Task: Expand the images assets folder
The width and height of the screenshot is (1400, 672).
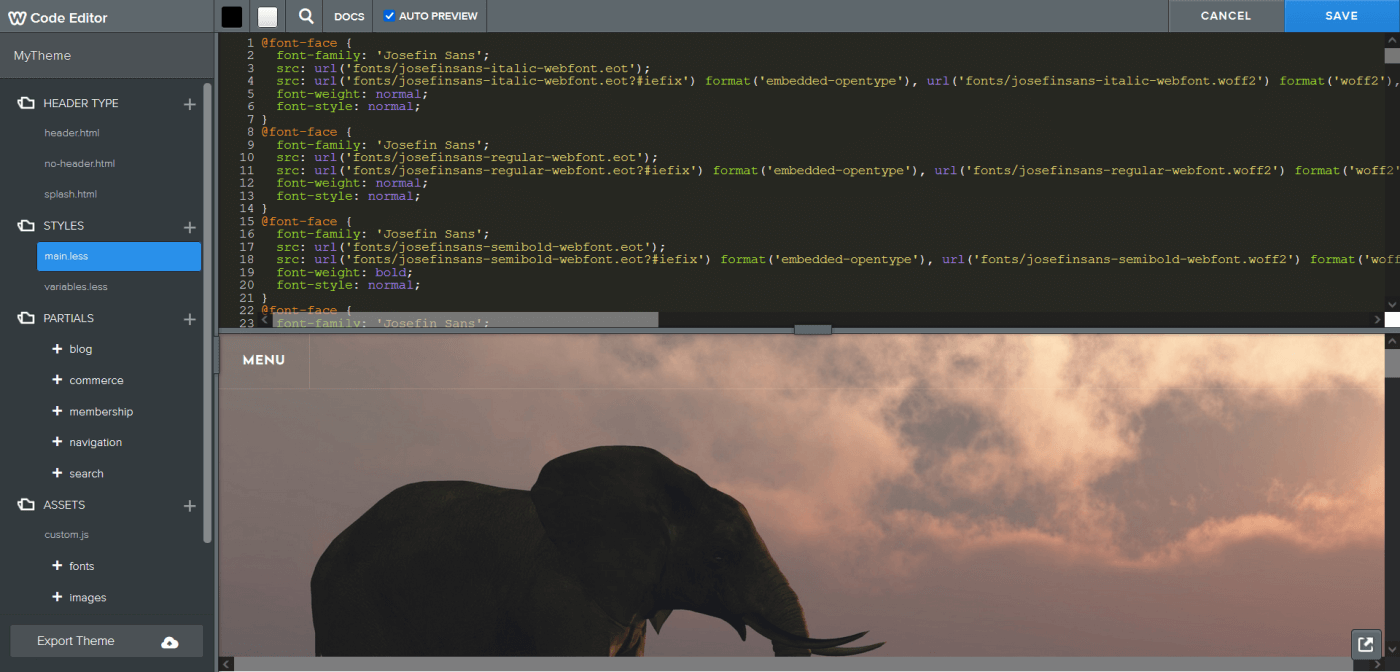Action: [57, 597]
